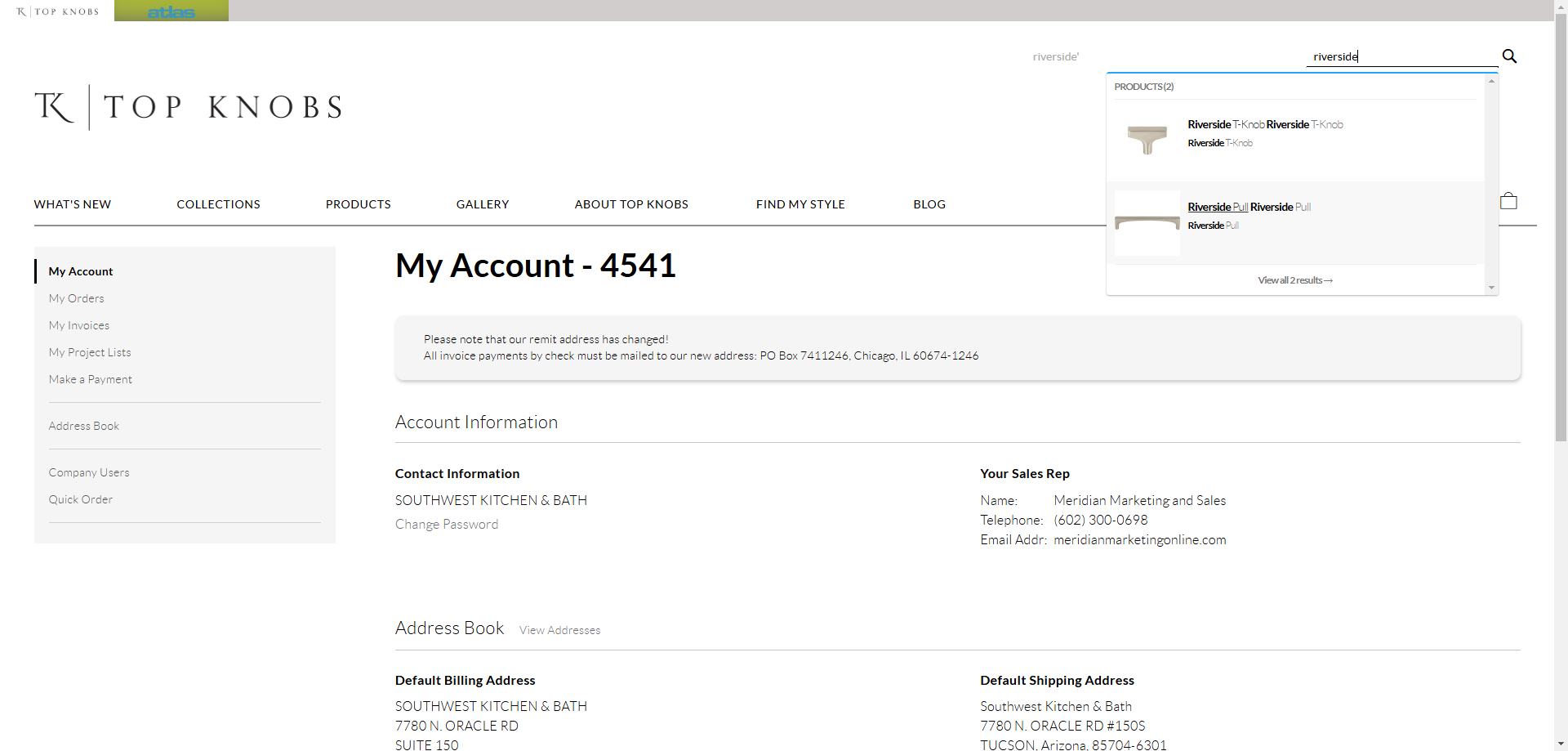The image size is (1568, 751).
Task: Click the PRODUCTS (2) results heading
Action: coord(1143,87)
